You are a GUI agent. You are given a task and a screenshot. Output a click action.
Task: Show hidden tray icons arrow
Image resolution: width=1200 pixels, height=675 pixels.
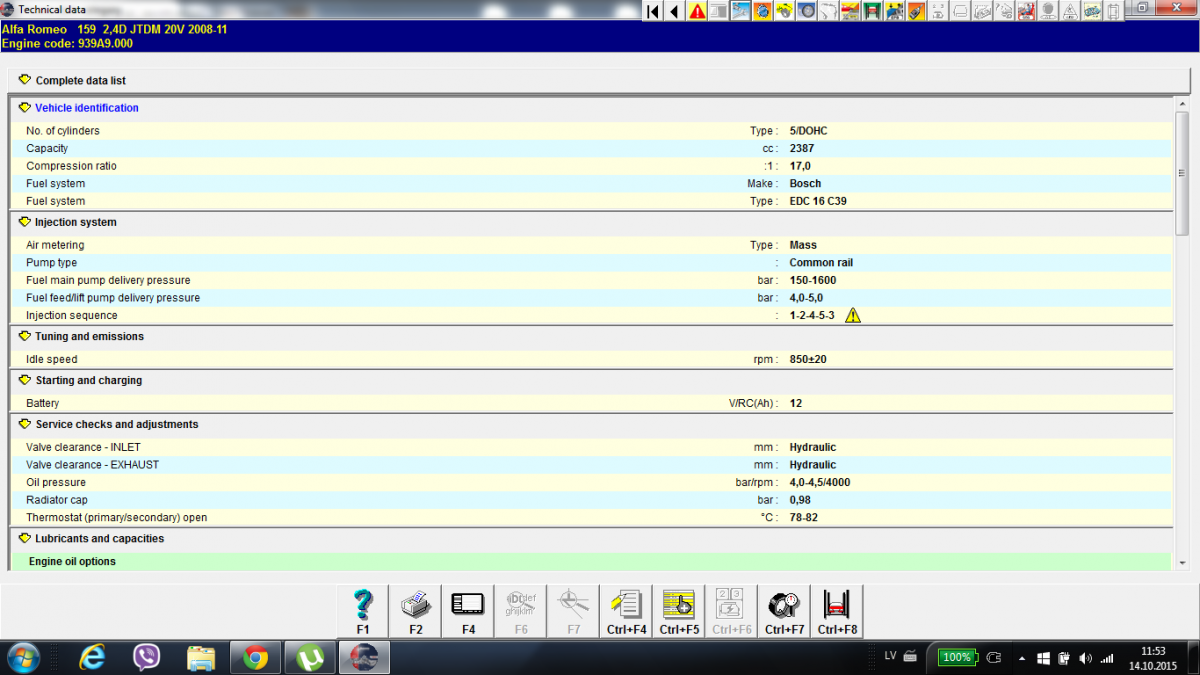coord(1022,658)
